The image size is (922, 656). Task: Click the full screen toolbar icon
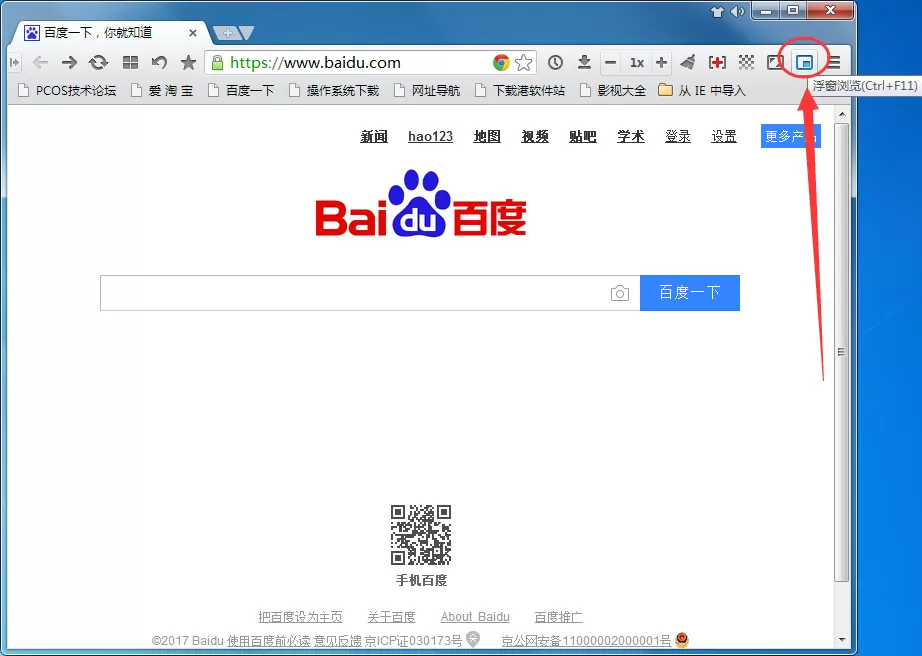pos(775,62)
